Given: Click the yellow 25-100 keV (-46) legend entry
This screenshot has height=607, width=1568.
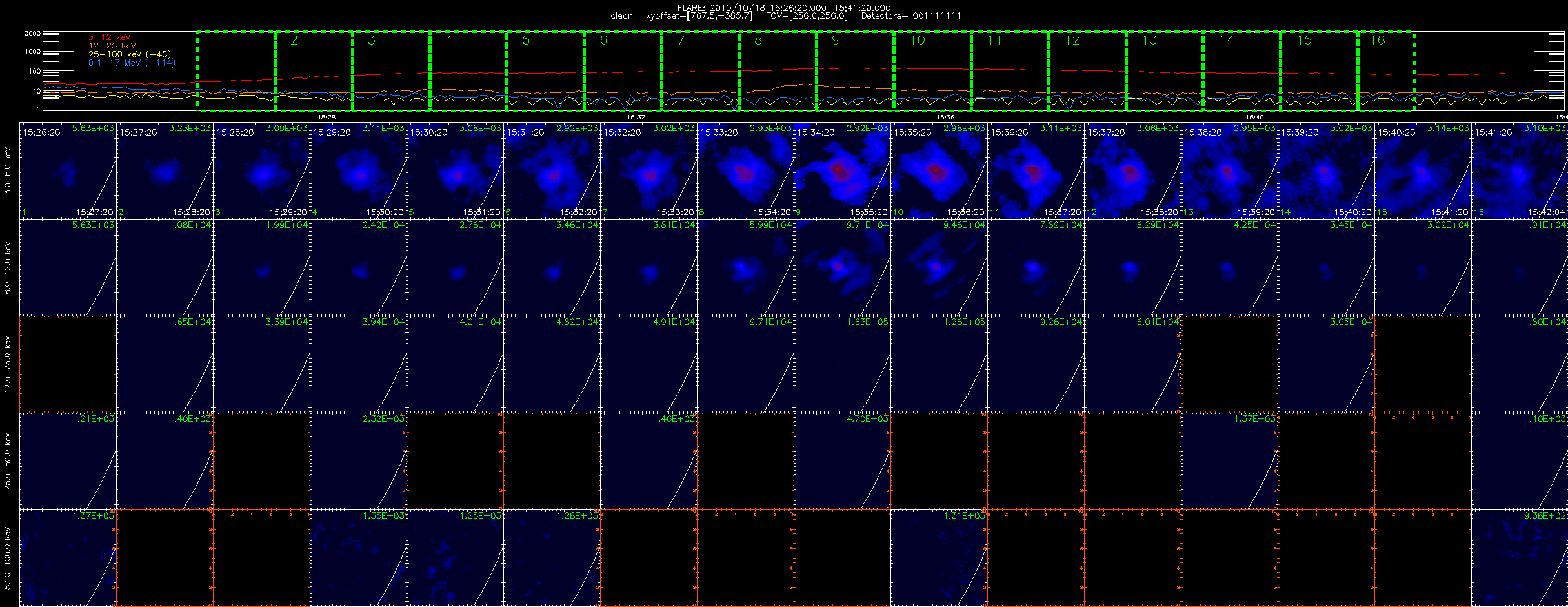Looking at the screenshot, I should 129,54.
